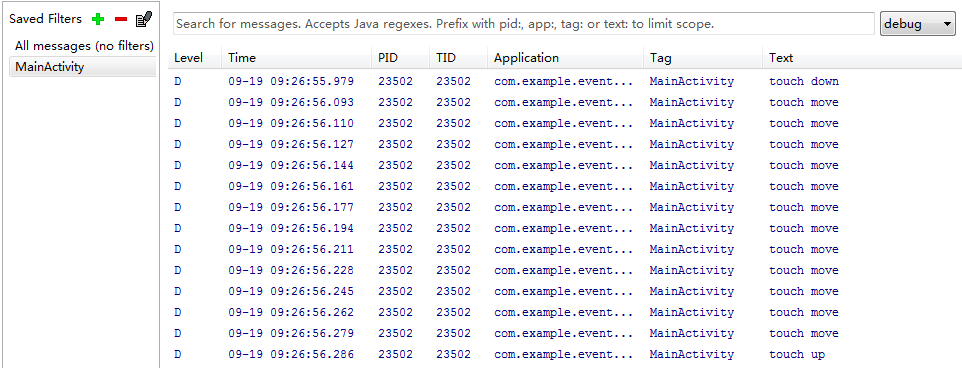This screenshot has width=962, height=368.
Task: Select timestamp 09-19 09:26:56.144
Action: (291, 165)
